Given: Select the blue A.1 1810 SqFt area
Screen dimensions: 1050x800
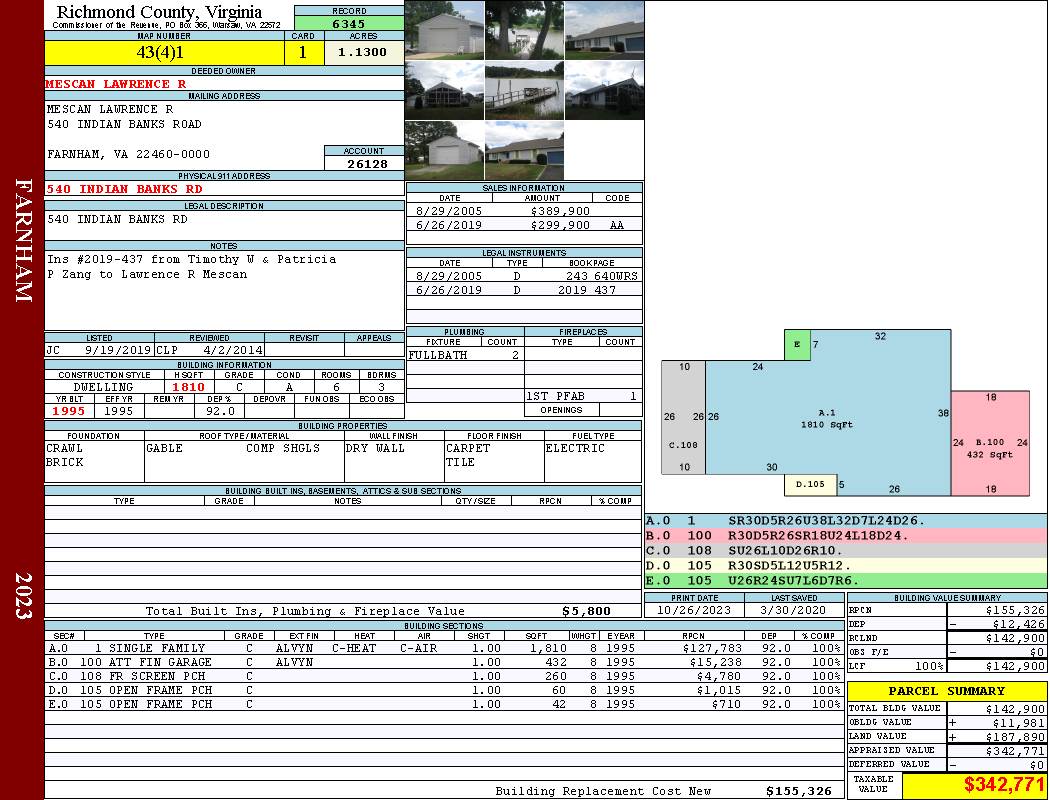Looking at the screenshot, I should tap(826, 418).
